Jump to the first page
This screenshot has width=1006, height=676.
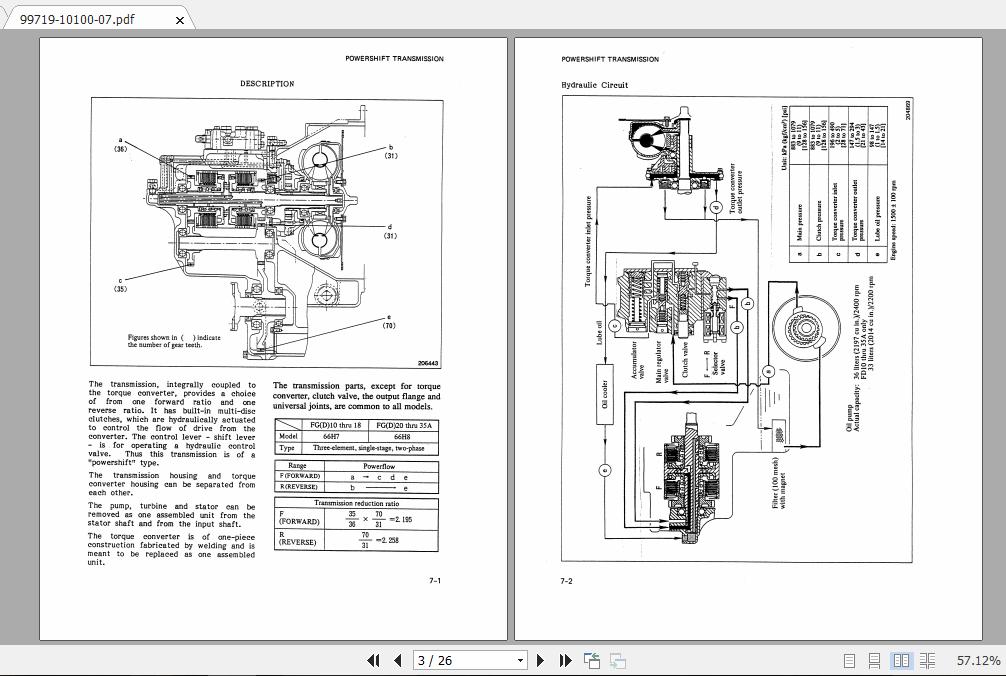tap(374, 660)
